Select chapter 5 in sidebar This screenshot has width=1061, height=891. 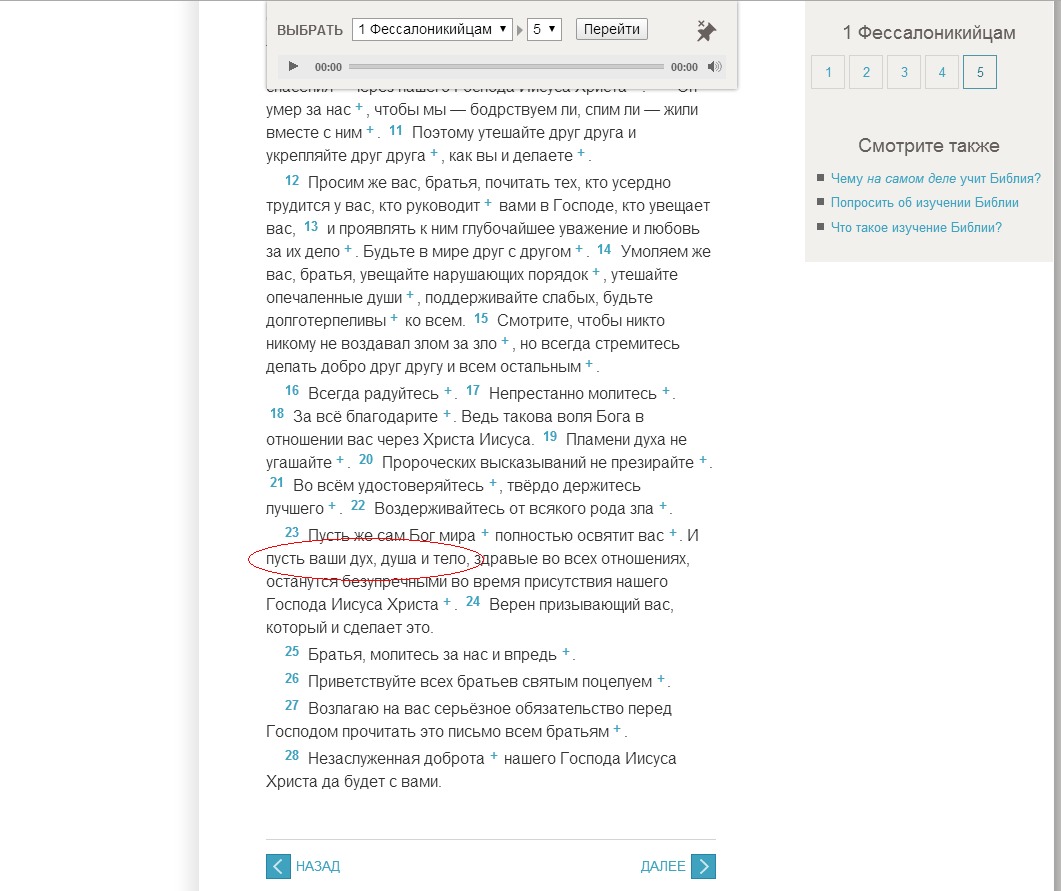click(x=980, y=72)
